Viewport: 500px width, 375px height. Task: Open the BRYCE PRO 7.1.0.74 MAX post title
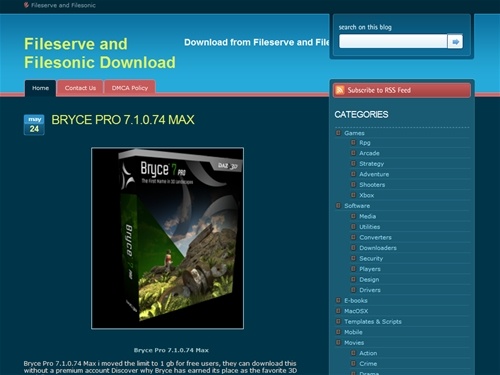click(123, 120)
